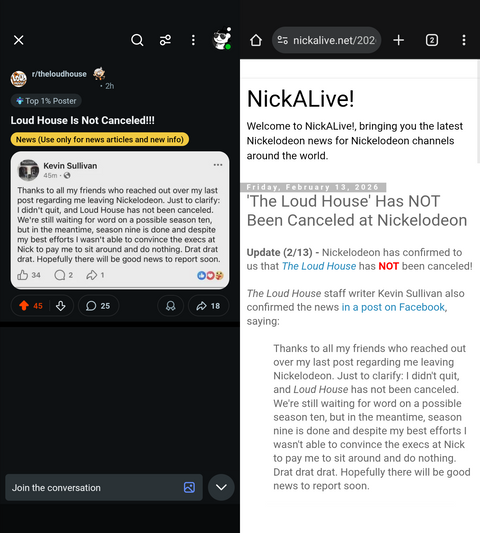Open the 25 comments button
Viewport: 480px width, 533px height.
coord(98,306)
